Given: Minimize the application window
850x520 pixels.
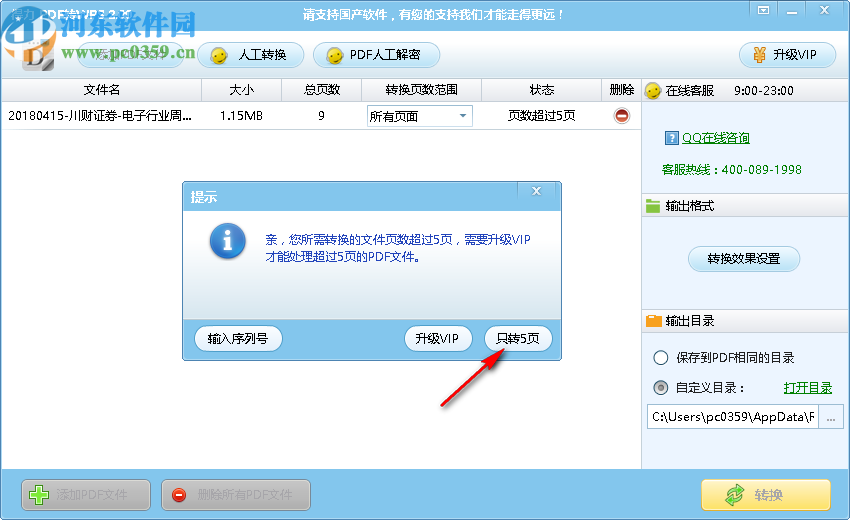Looking at the screenshot, I should 791,10.
